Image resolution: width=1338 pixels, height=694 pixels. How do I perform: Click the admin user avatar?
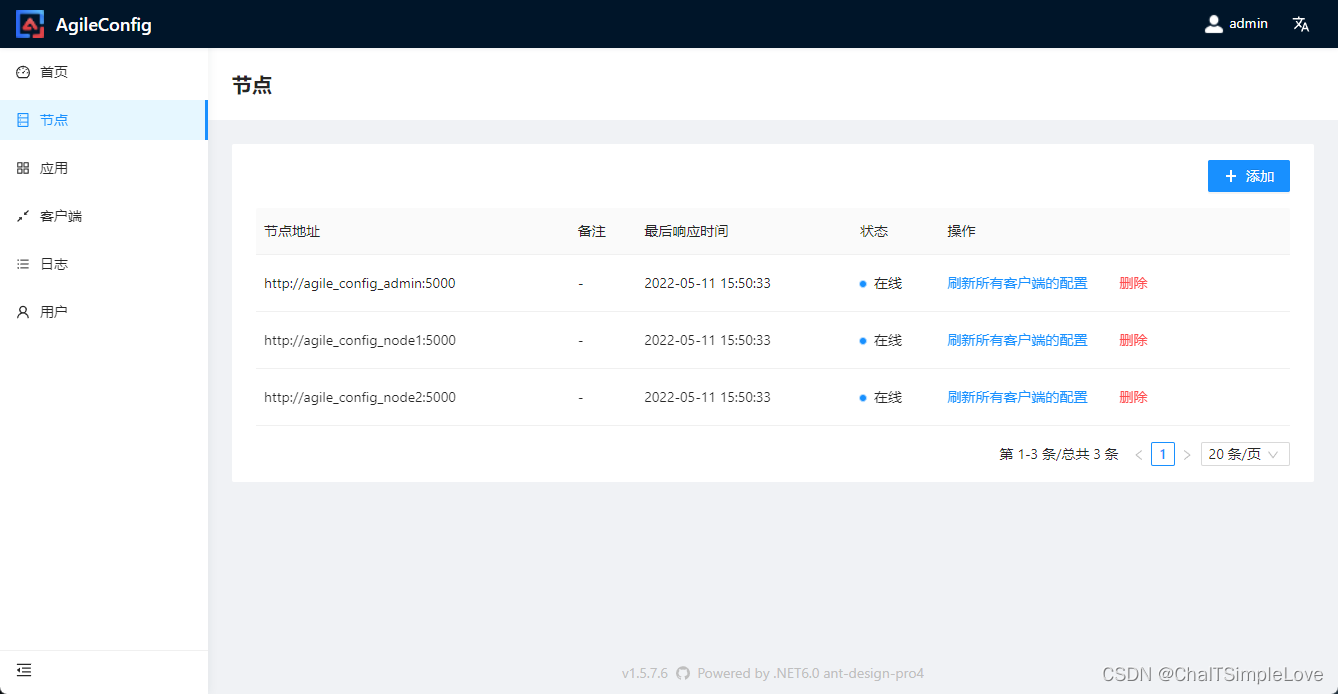point(1214,23)
